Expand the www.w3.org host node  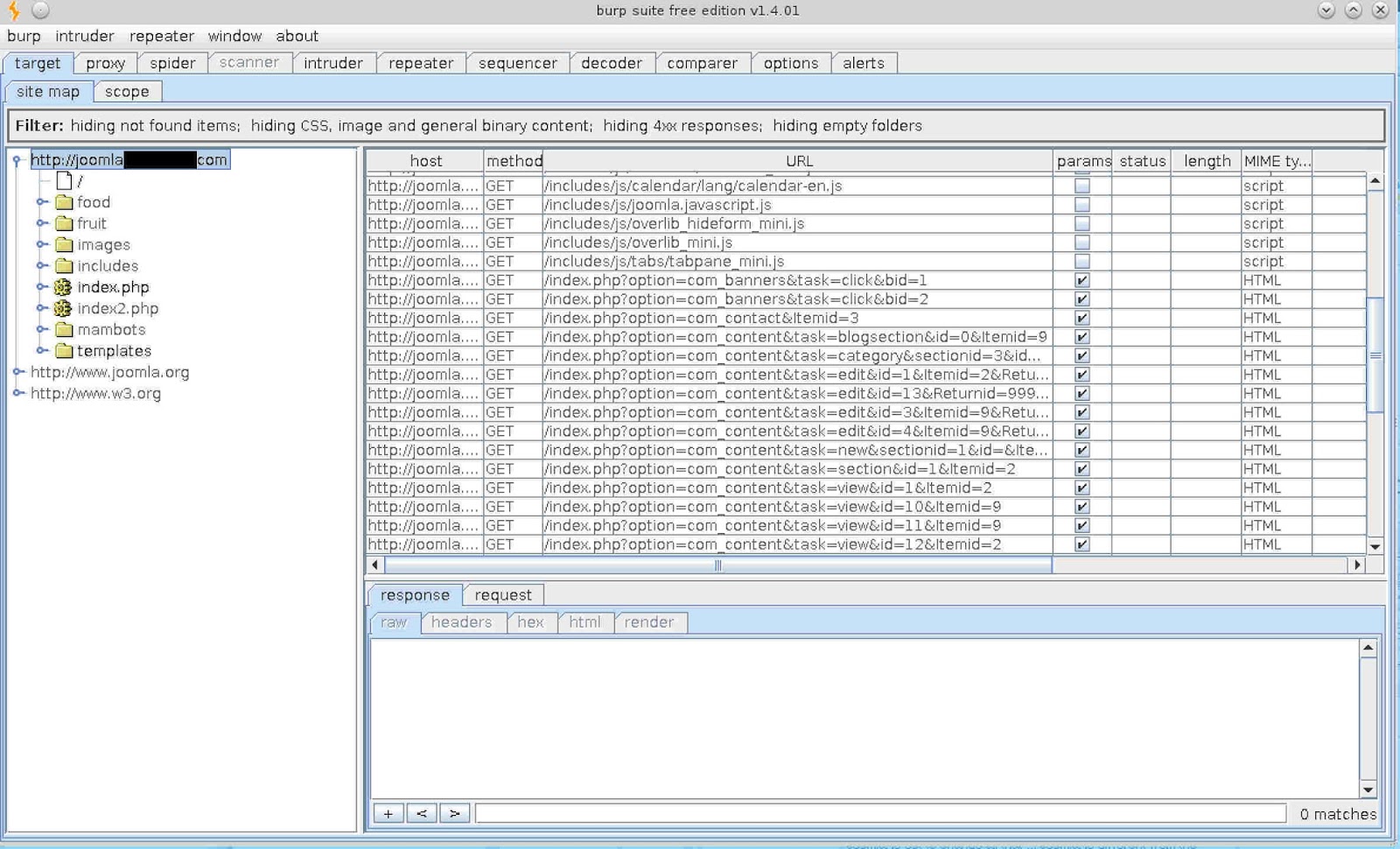(17, 393)
